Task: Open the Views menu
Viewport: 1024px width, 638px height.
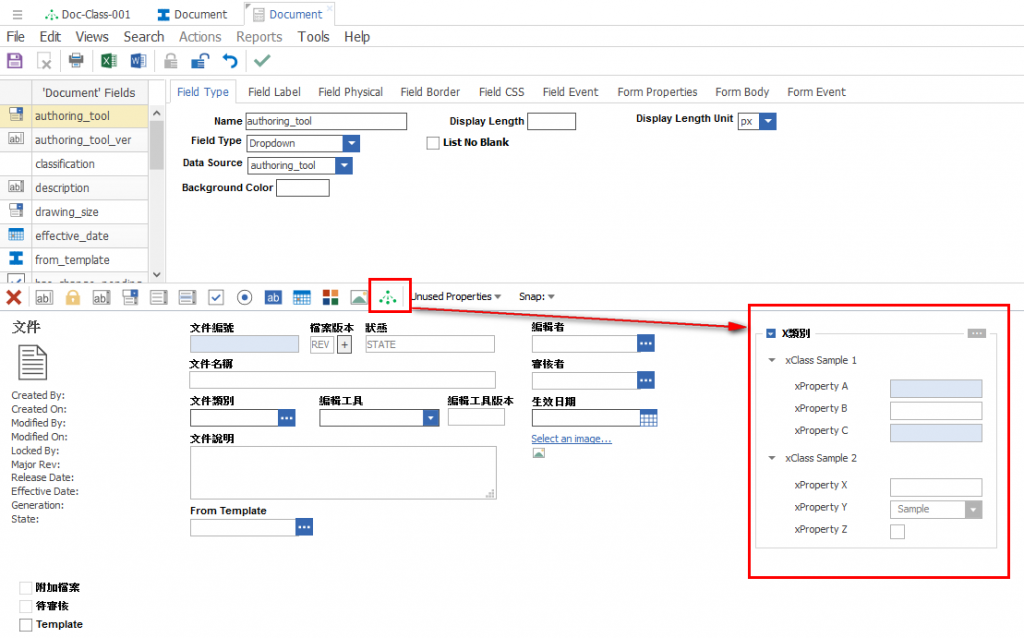Action: 92,37
